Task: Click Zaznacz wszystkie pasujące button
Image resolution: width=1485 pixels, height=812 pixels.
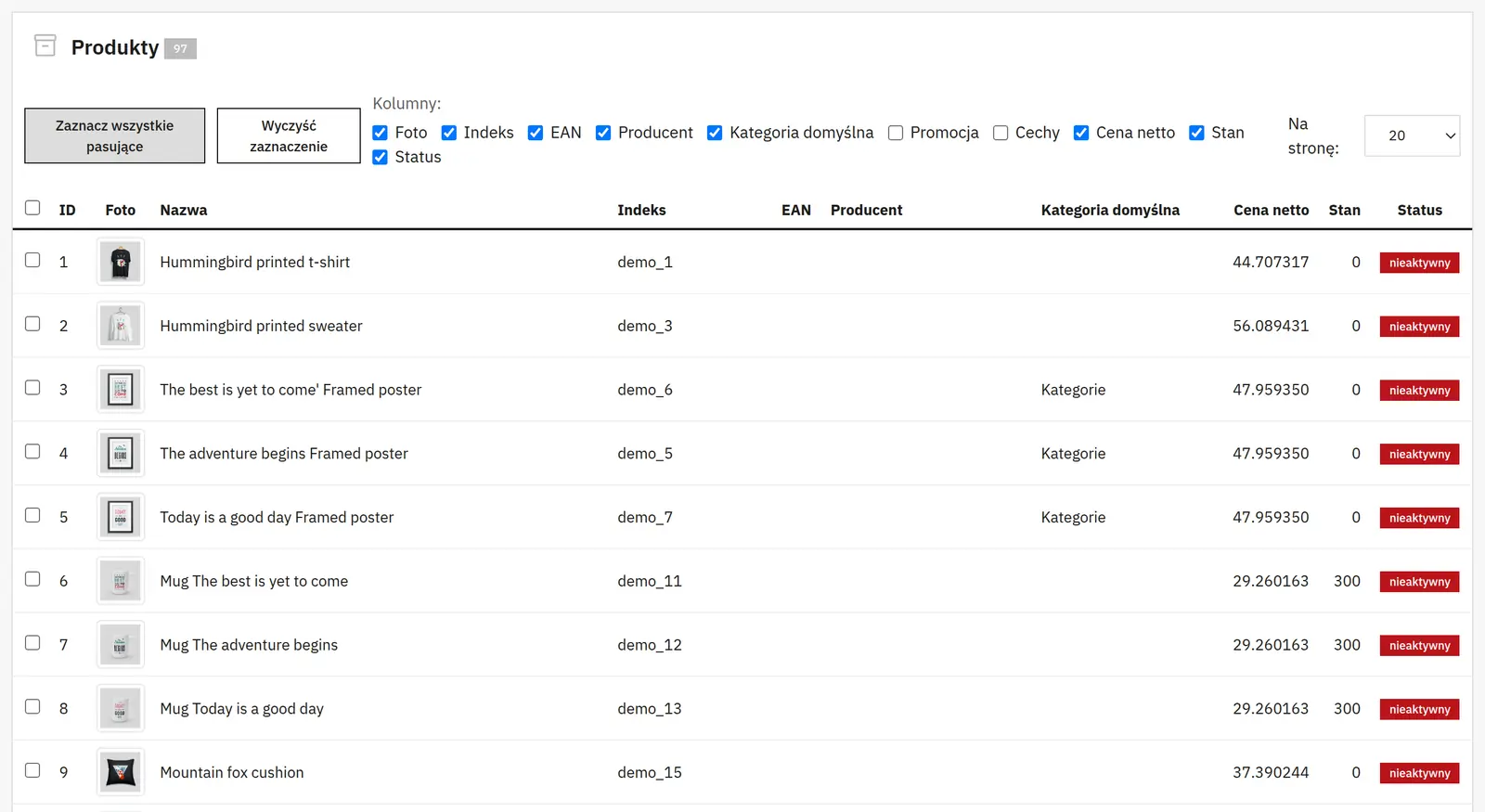Action: [115, 135]
